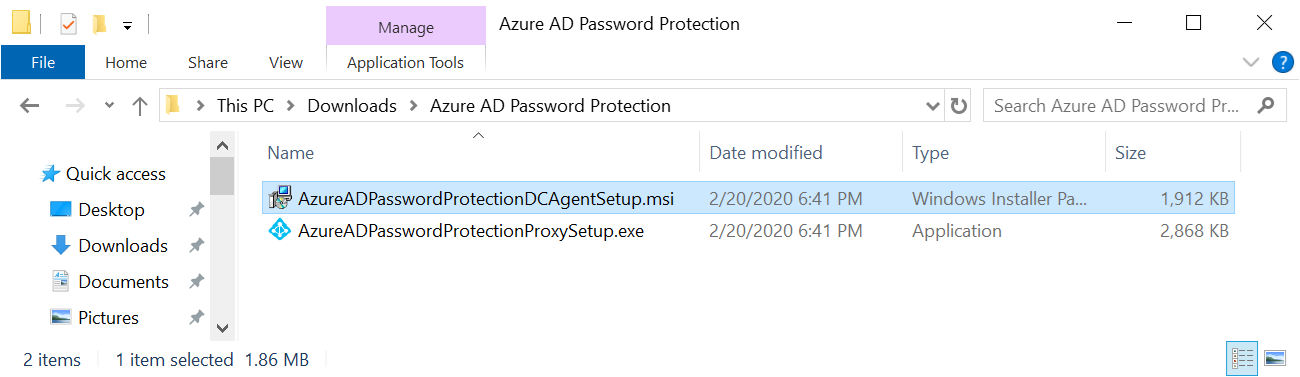The height and width of the screenshot is (377, 1300).
Task: Click the Help question mark icon
Action: coord(1283,62)
